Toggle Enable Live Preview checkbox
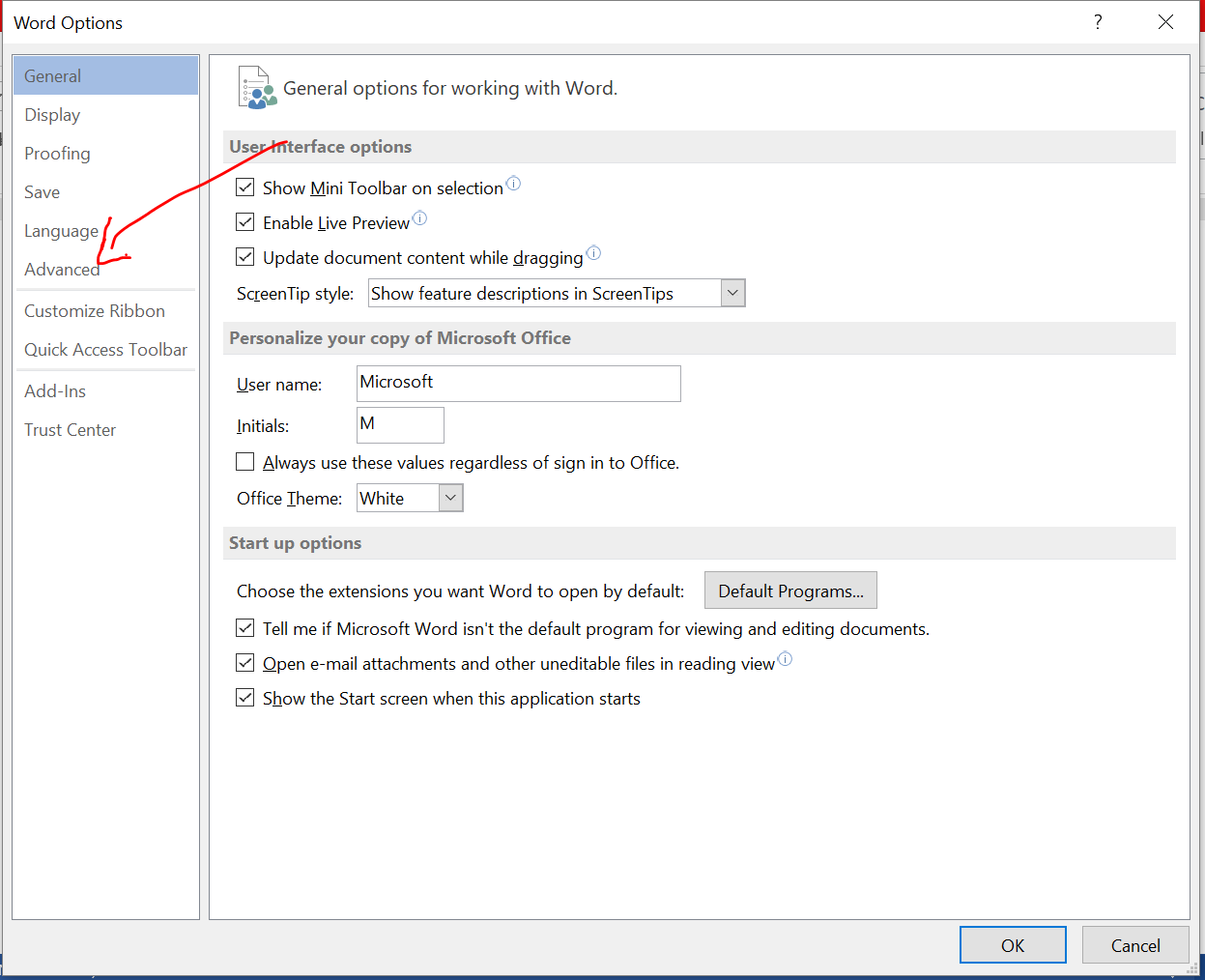This screenshot has width=1205, height=980. click(245, 222)
